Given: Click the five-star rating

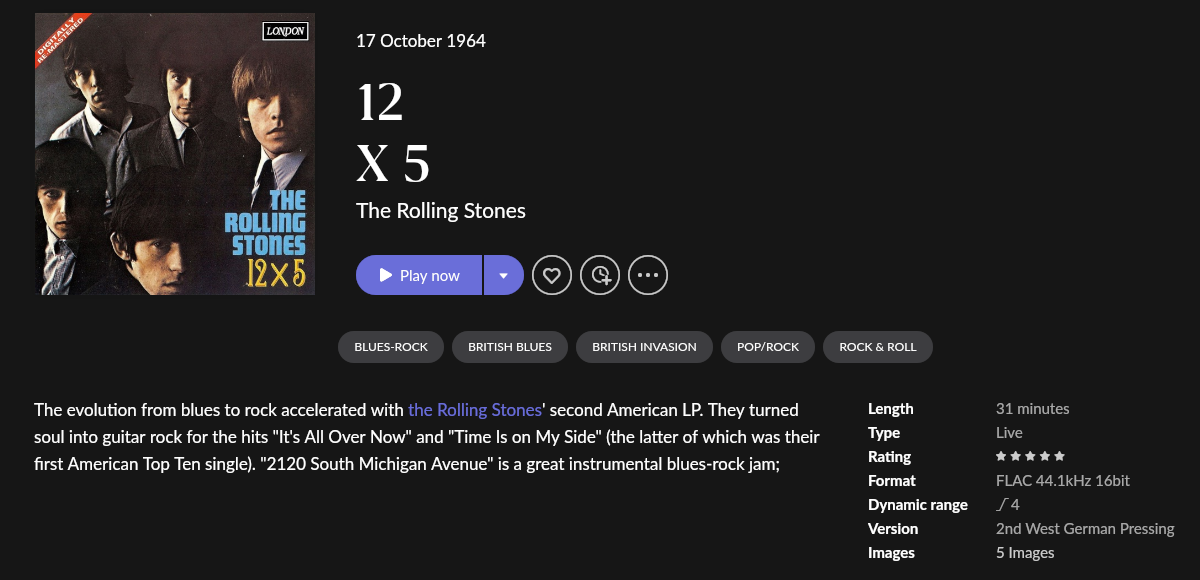Looking at the screenshot, I should tap(1030, 457).
